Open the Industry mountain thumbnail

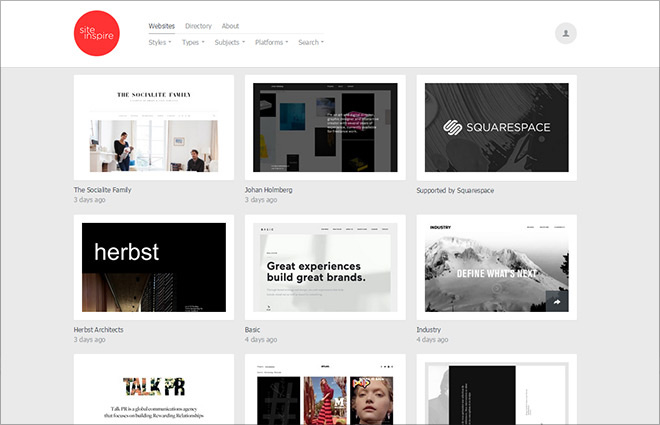497,267
